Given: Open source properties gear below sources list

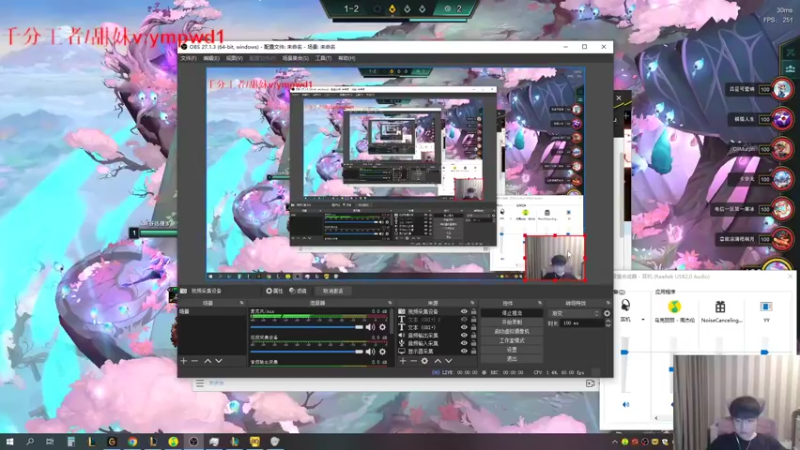Looking at the screenshot, I should pyautogui.click(x=424, y=361).
